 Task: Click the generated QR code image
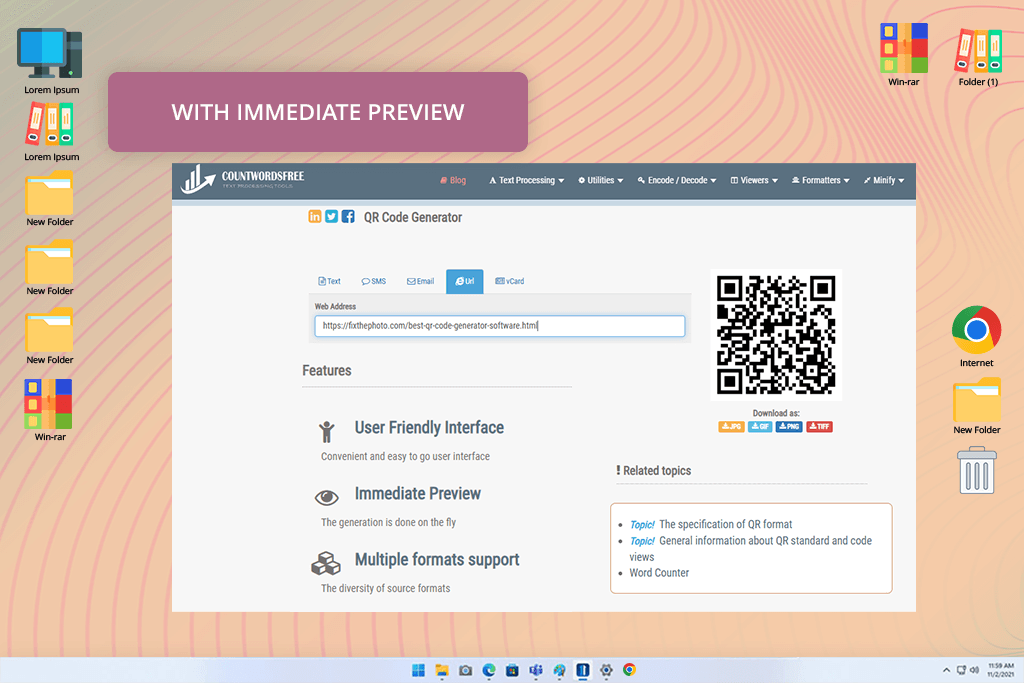[776, 335]
